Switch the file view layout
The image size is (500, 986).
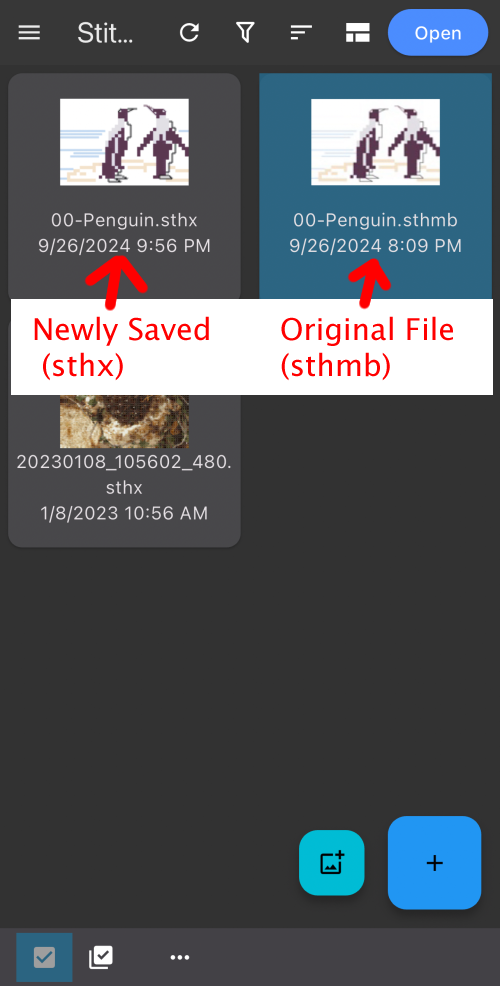pos(357,33)
